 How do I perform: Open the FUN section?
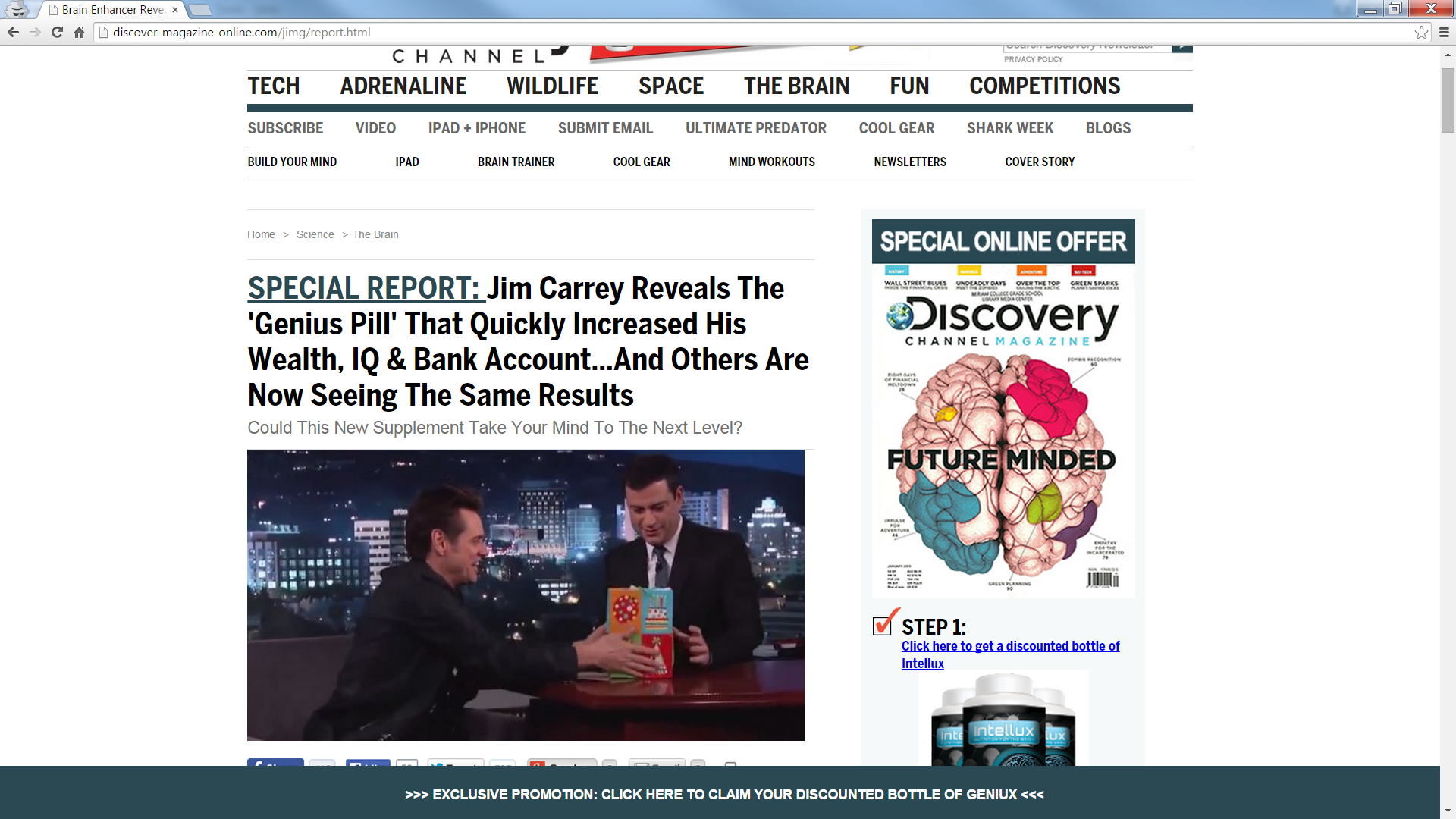click(x=909, y=86)
